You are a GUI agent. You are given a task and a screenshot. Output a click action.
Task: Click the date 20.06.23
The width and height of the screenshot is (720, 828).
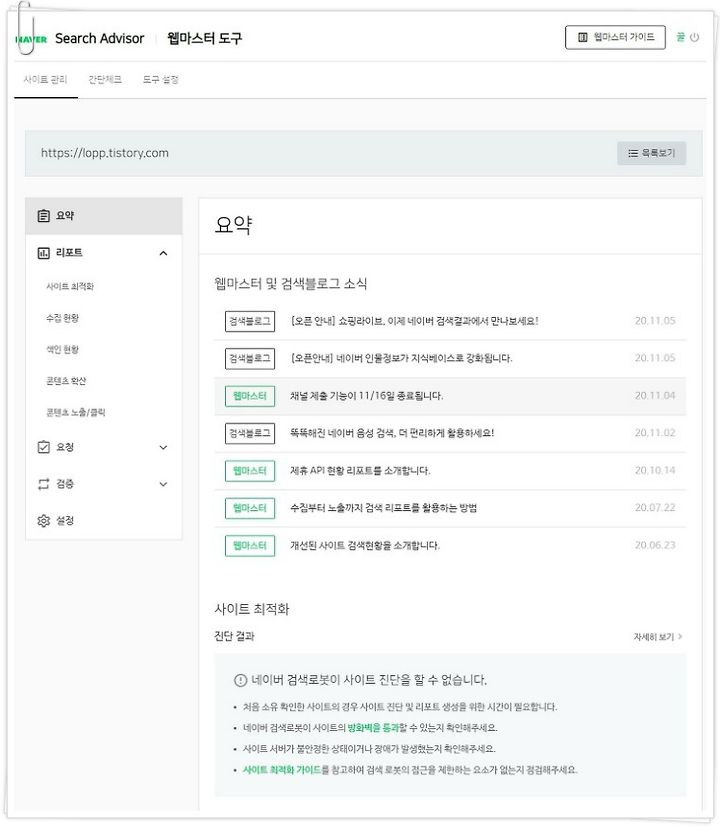pyautogui.click(x=655, y=545)
